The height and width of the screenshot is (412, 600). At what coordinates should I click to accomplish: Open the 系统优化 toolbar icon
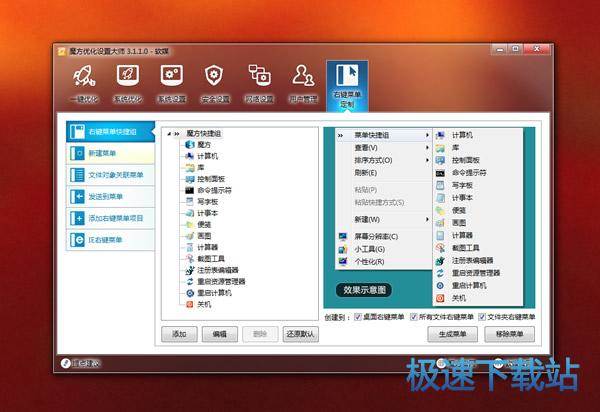tap(128, 84)
